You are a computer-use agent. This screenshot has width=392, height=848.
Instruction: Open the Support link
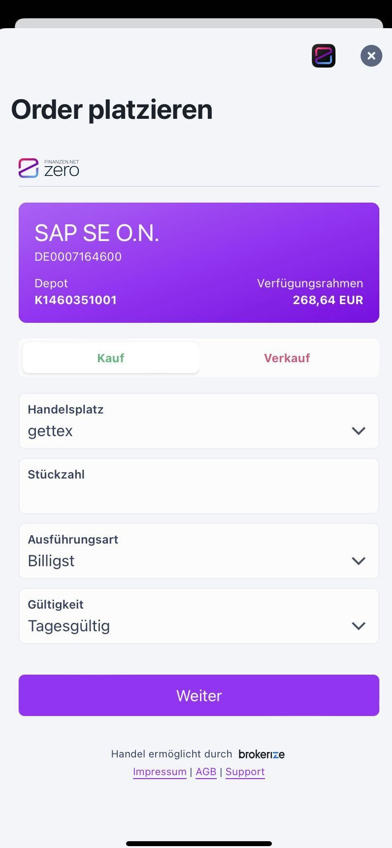[245, 772]
